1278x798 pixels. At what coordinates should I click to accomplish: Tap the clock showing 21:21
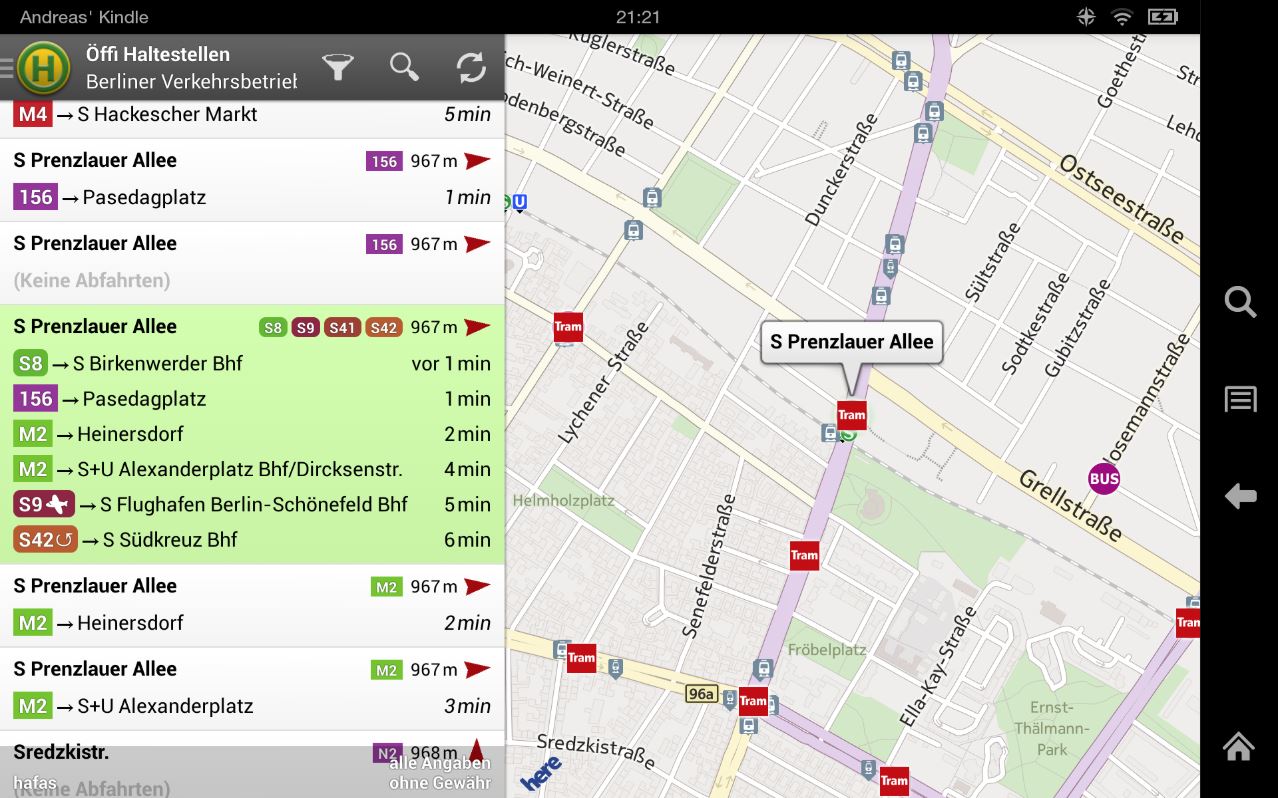[638, 17]
